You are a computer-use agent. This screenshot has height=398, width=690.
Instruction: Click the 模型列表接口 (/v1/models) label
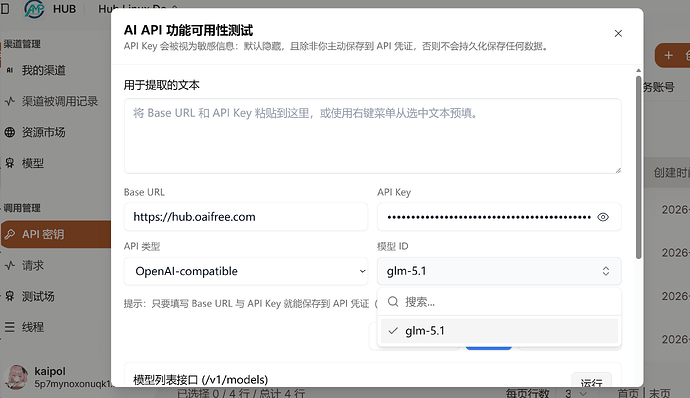click(x=201, y=380)
